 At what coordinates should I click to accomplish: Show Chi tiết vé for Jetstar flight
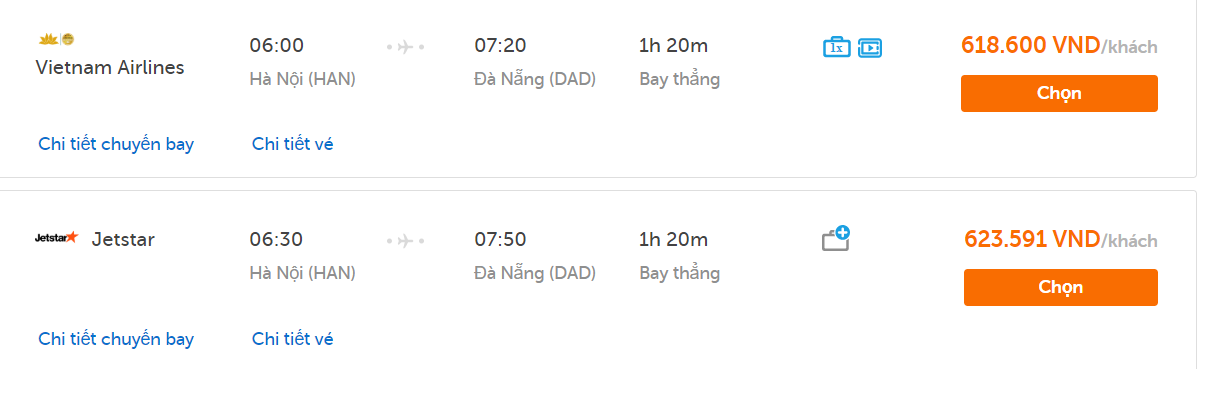(x=292, y=339)
